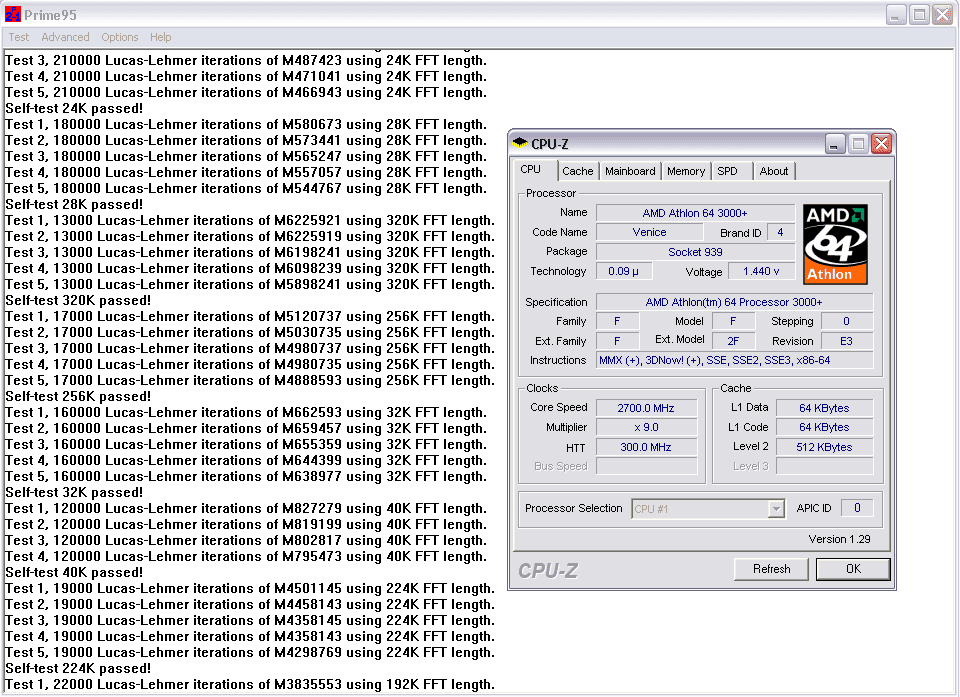This screenshot has width=960, height=697.
Task: Minimize the CPU-Z window
Action: coord(834,144)
